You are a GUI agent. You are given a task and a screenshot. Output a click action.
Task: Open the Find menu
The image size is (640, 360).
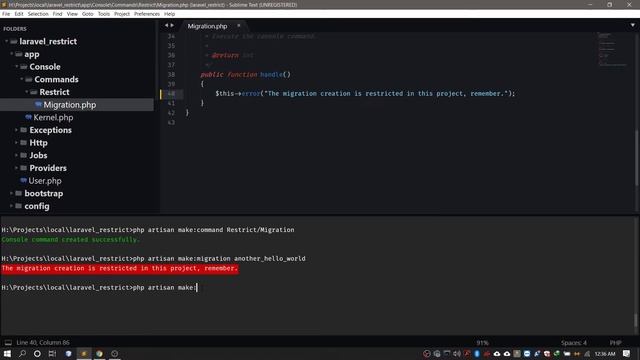(58, 14)
